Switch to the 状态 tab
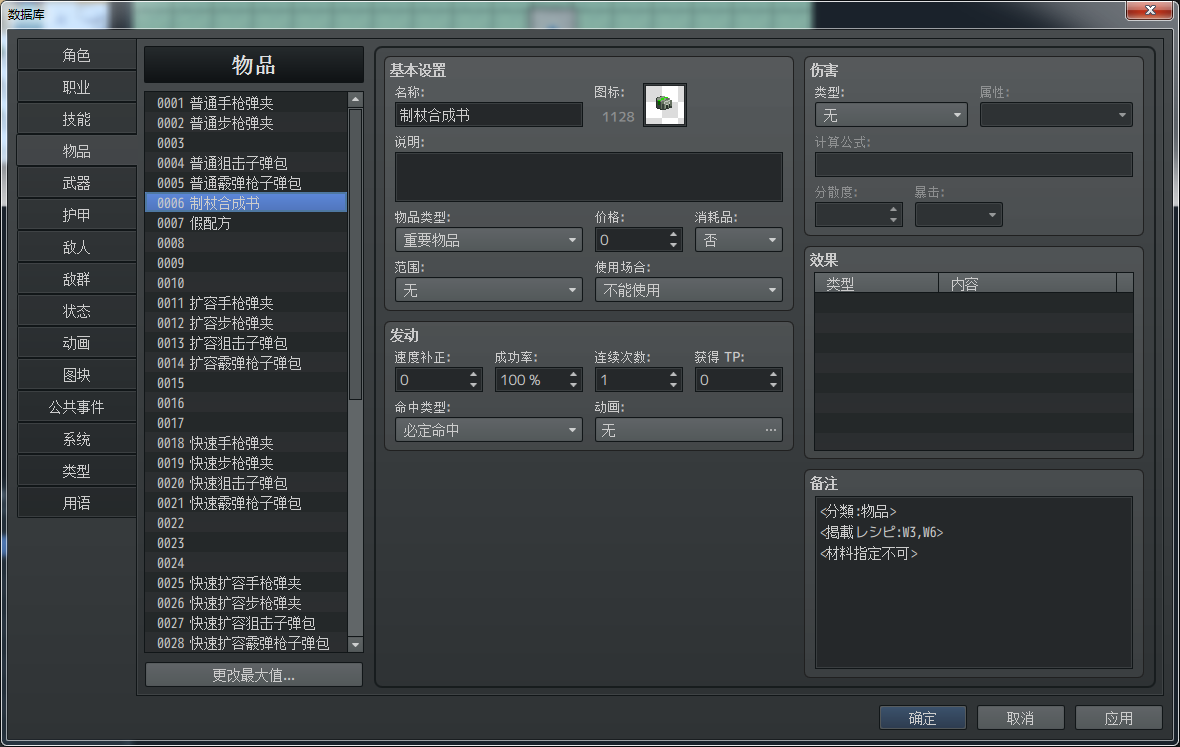This screenshot has height=747, width=1180. [x=77, y=311]
